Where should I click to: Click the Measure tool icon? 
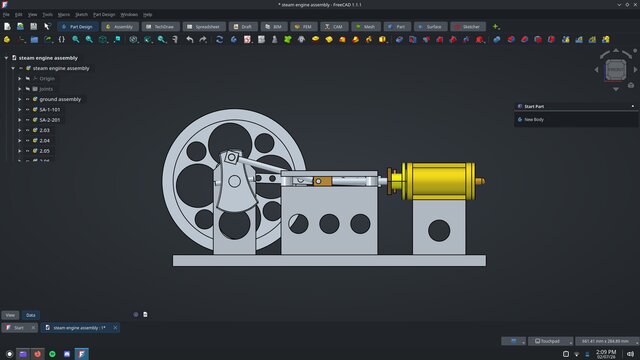(175, 40)
